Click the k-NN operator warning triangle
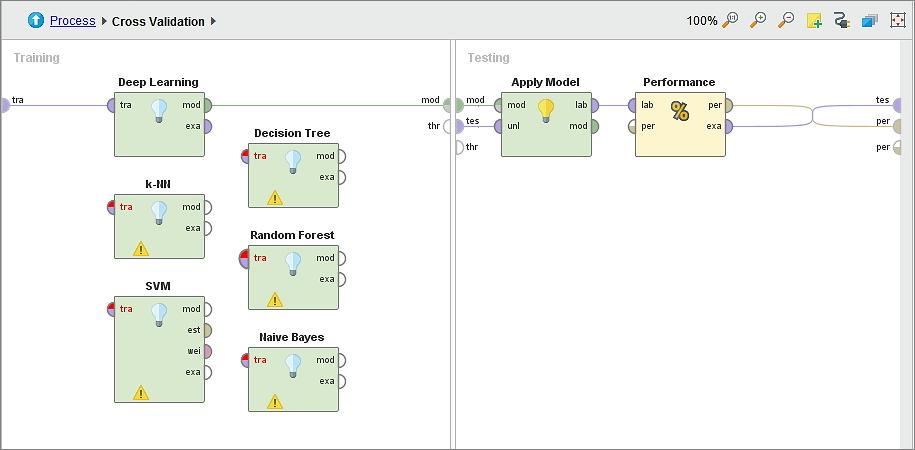This screenshot has width=915, height=450. coord(141,248)
